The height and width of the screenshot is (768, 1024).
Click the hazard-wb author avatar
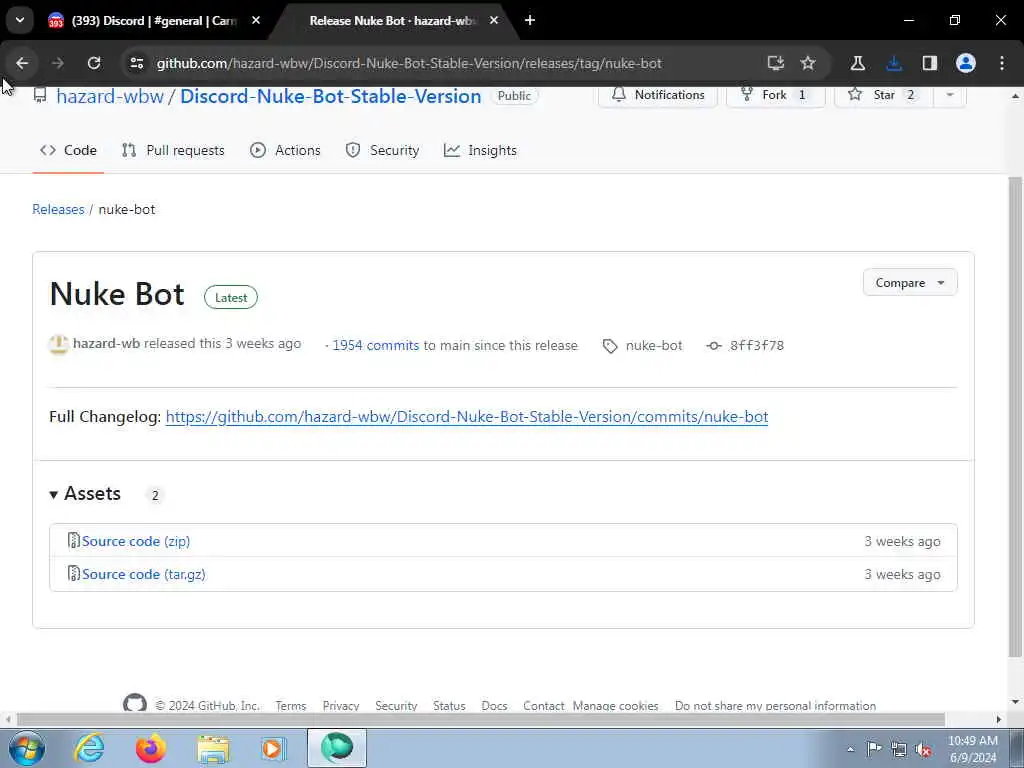tap(59, 344)
